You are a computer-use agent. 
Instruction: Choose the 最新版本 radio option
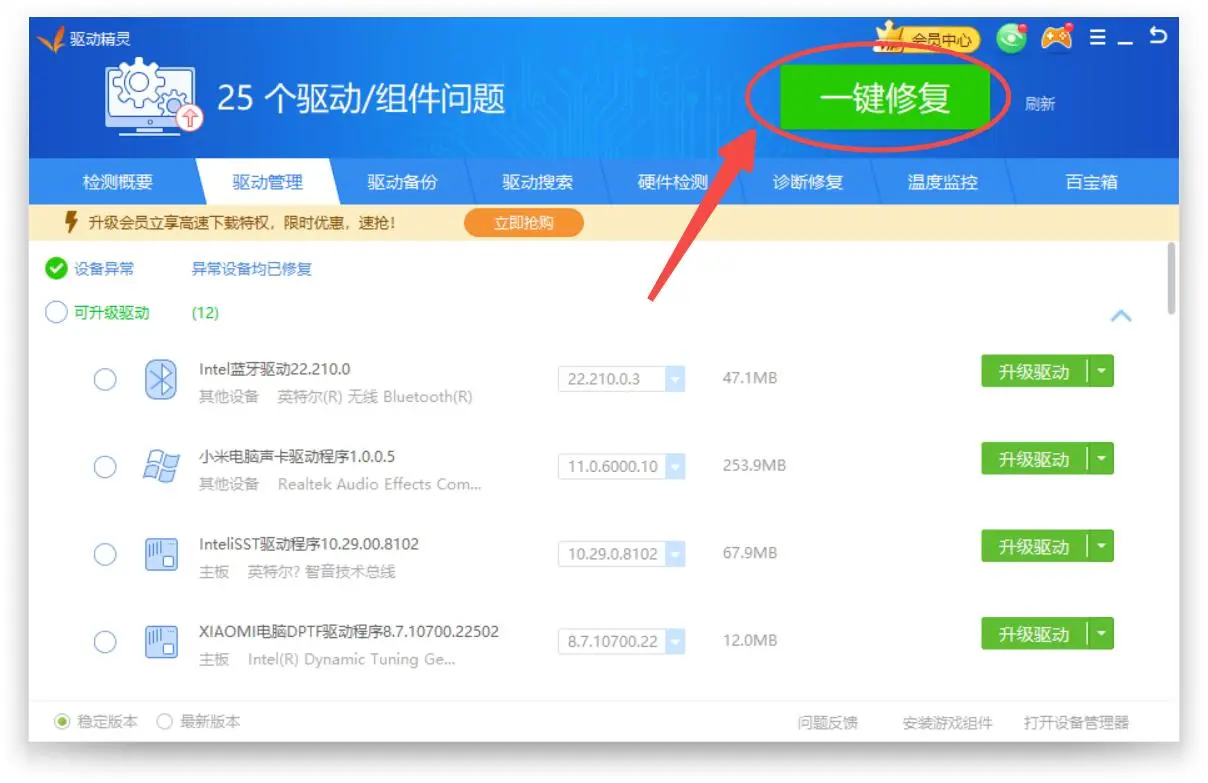pos(165,721)
